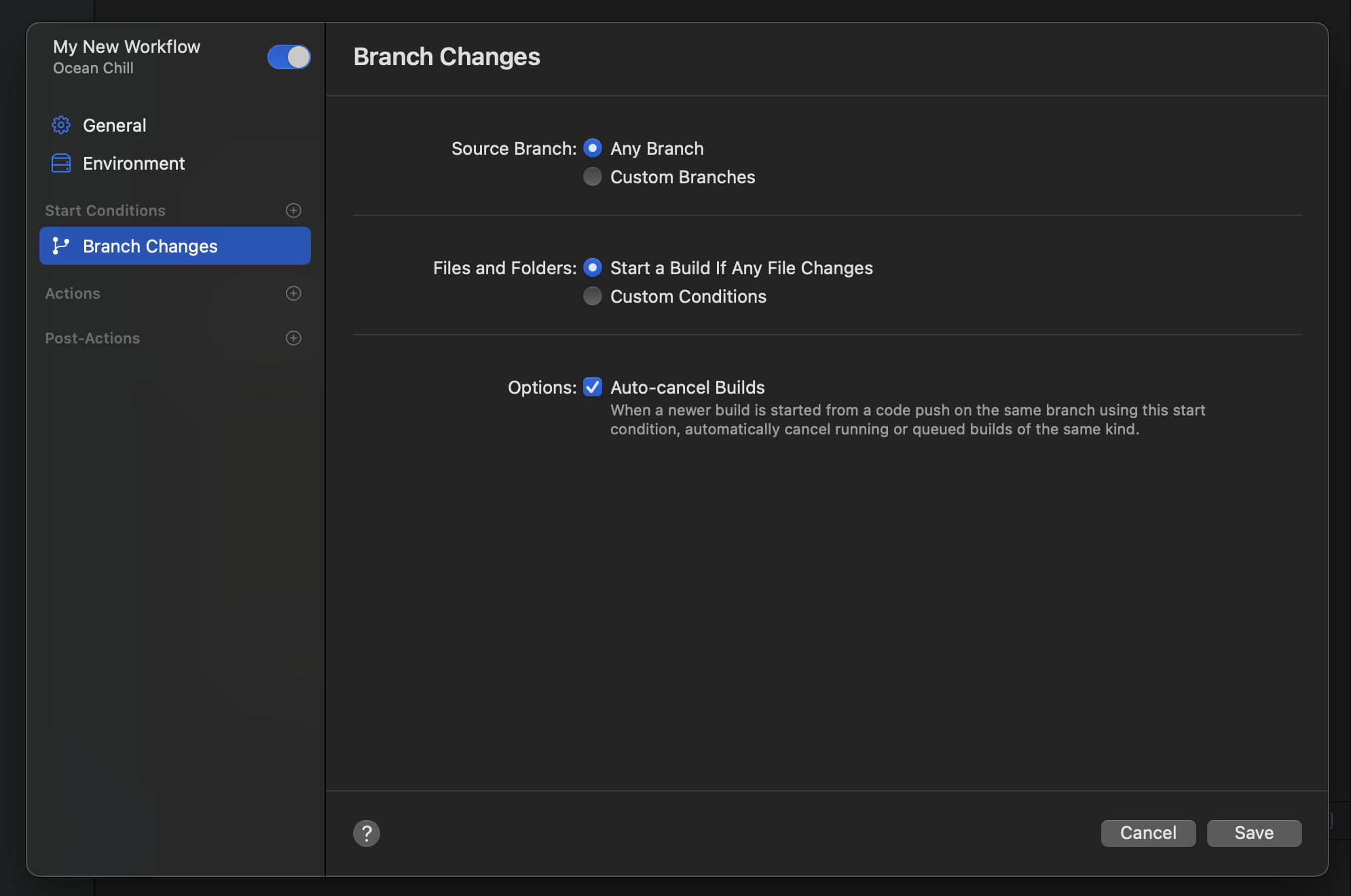Select the Branch Changes branch icon
1351x896 pixels.
pyautogui.click(x=61, y=246)
